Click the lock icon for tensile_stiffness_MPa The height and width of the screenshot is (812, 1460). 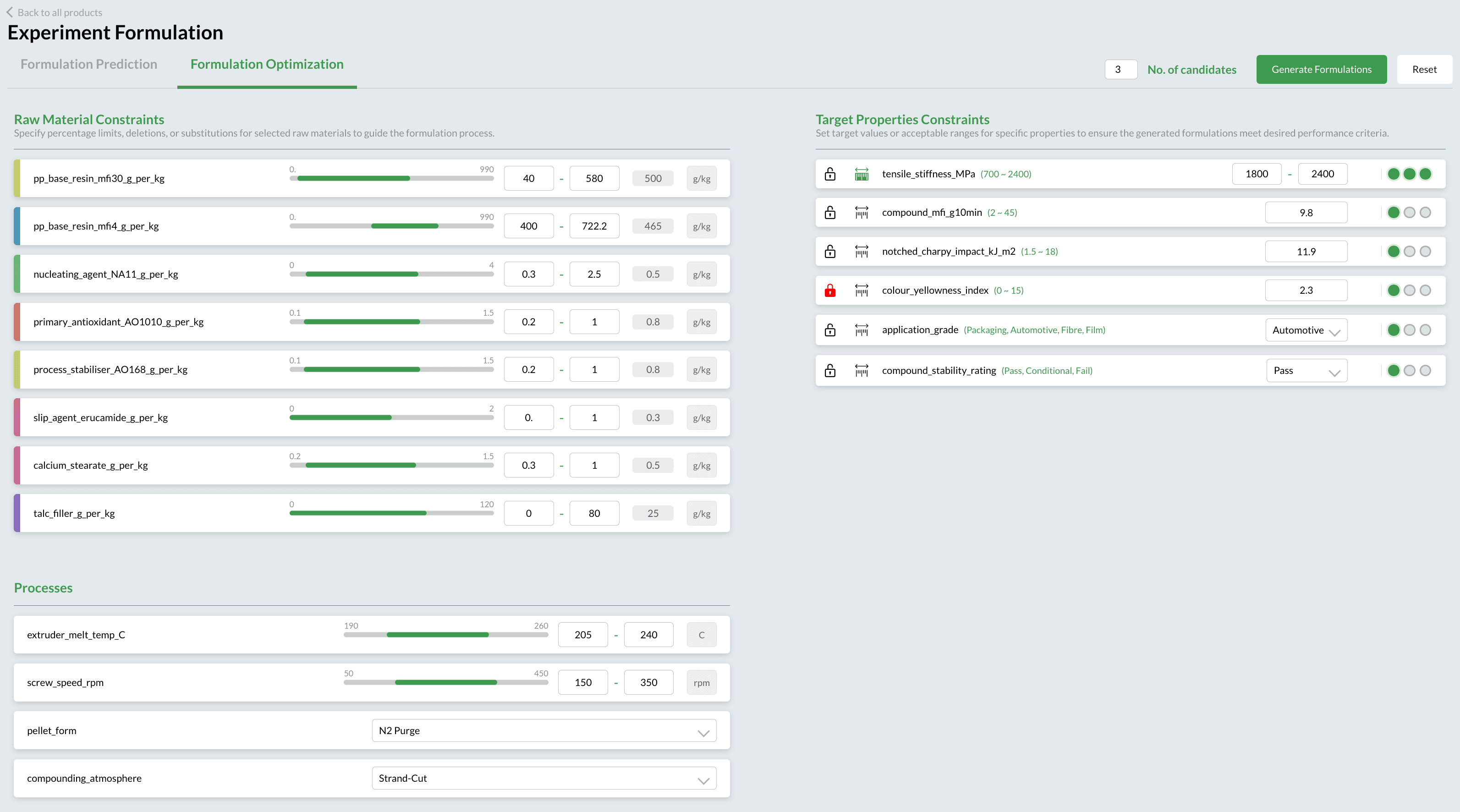(x=830, y=174)
